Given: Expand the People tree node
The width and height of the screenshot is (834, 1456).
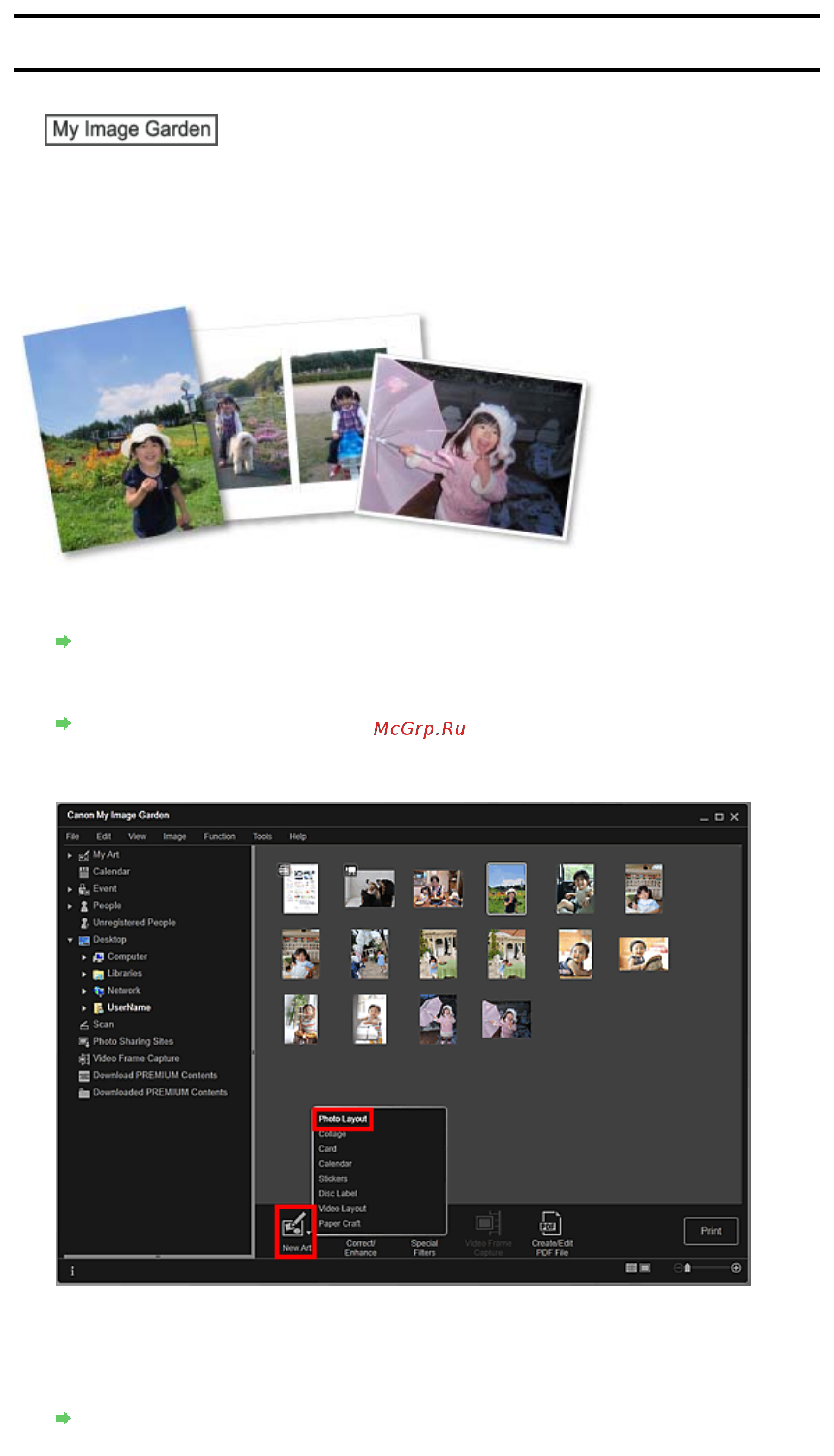Looking at the screenshot, I should click(x=70, y=906).
